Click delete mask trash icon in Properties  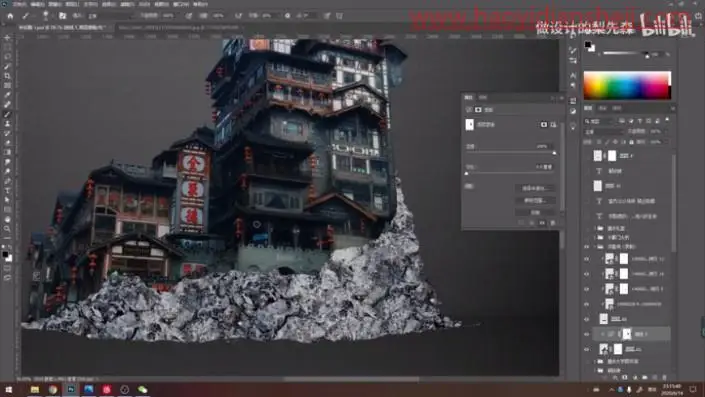[x=553, y=223]
